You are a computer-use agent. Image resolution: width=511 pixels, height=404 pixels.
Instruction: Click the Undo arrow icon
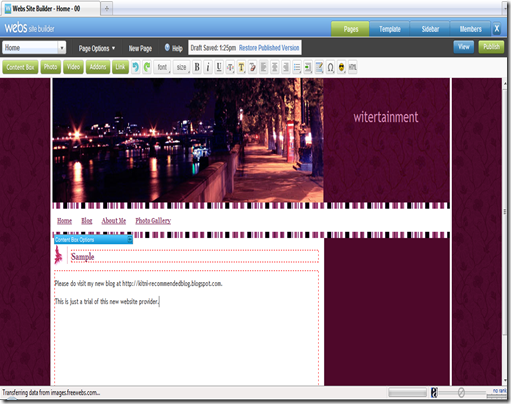pos(135,67)
